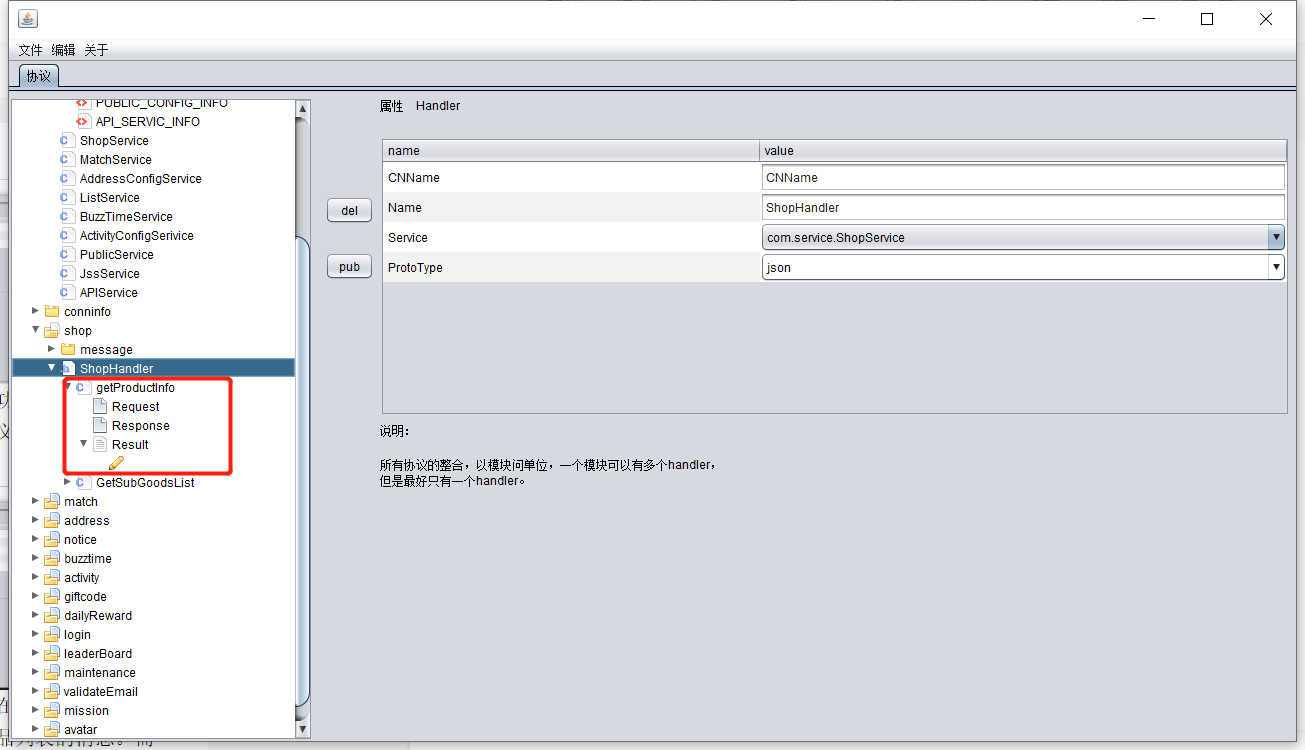The width and height of the screenshot is (1305, 750).
Task: Click the ShopService class icon
Action: (68, 141)
